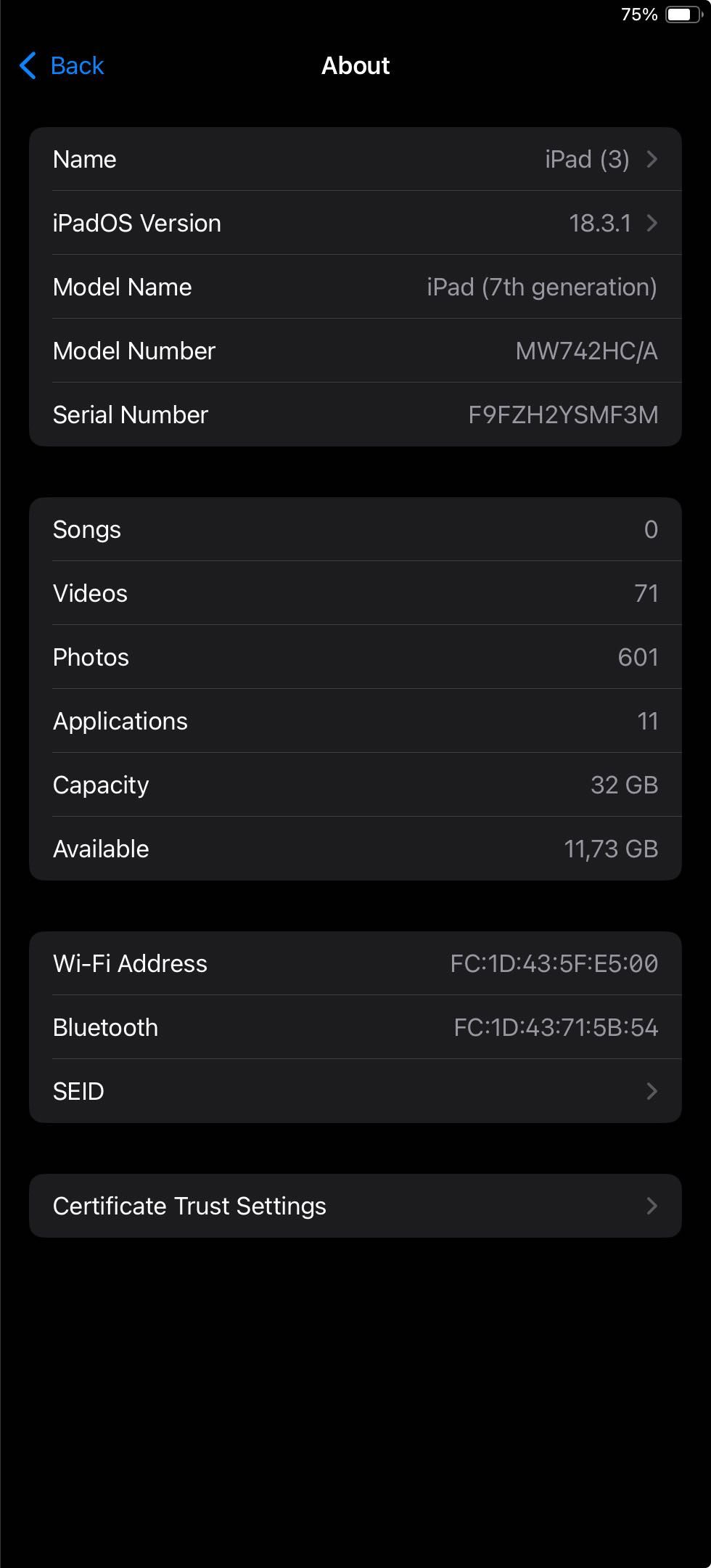Tap the battery icon in status bar
This screenshot has width=711, height=1568.
683,15
